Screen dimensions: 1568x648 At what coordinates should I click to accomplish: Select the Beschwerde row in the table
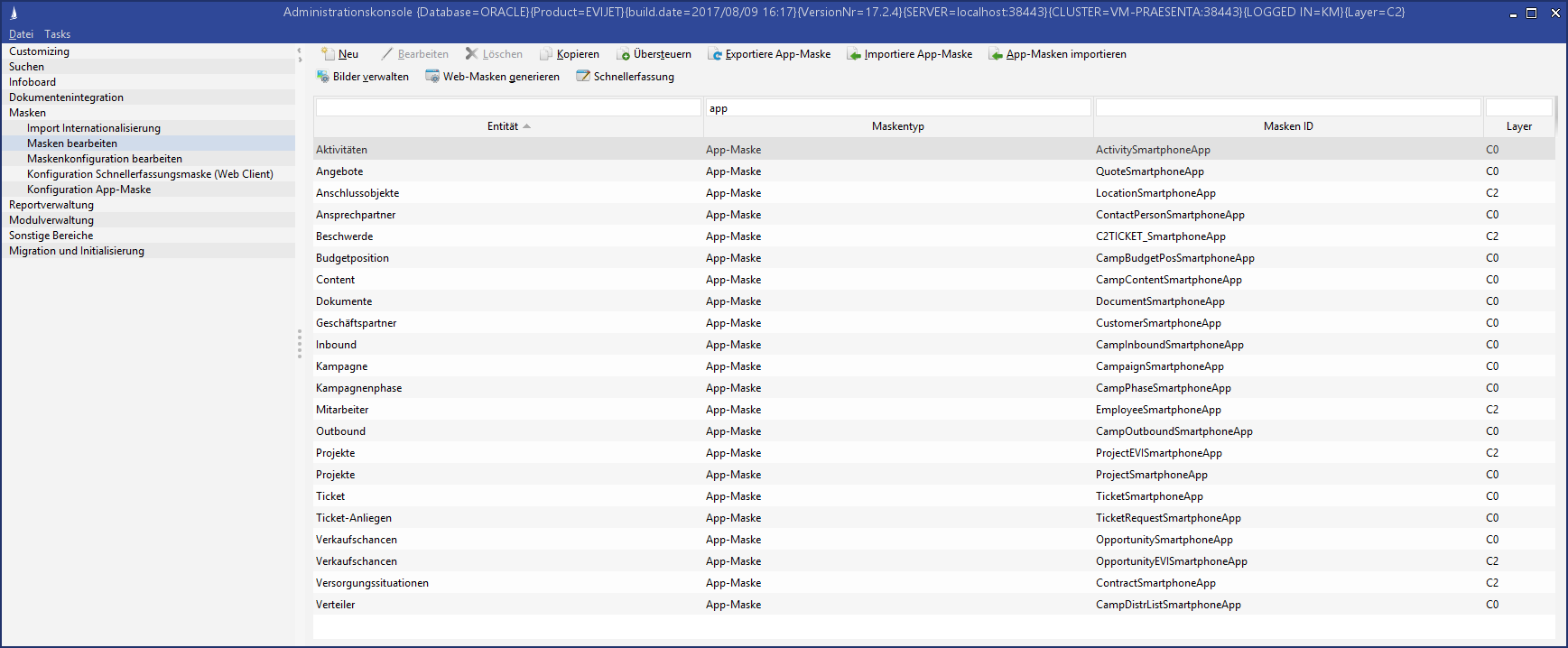tap(344, 236)
